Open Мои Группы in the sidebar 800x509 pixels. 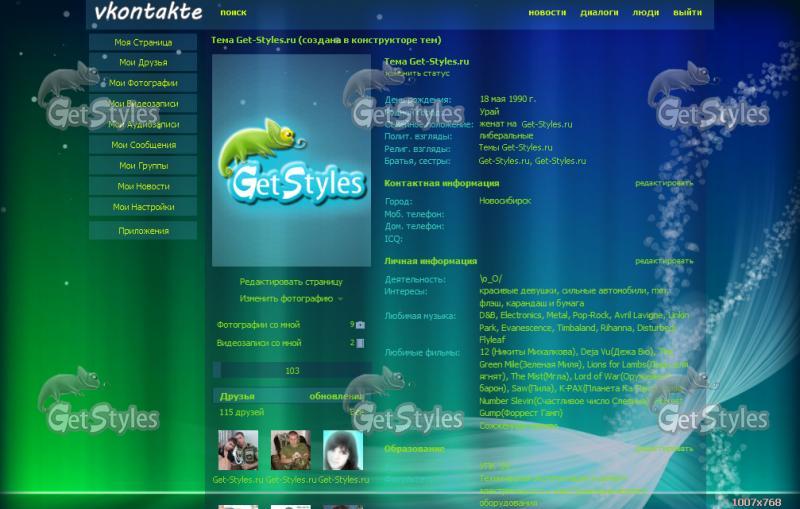tap(143, 166)
